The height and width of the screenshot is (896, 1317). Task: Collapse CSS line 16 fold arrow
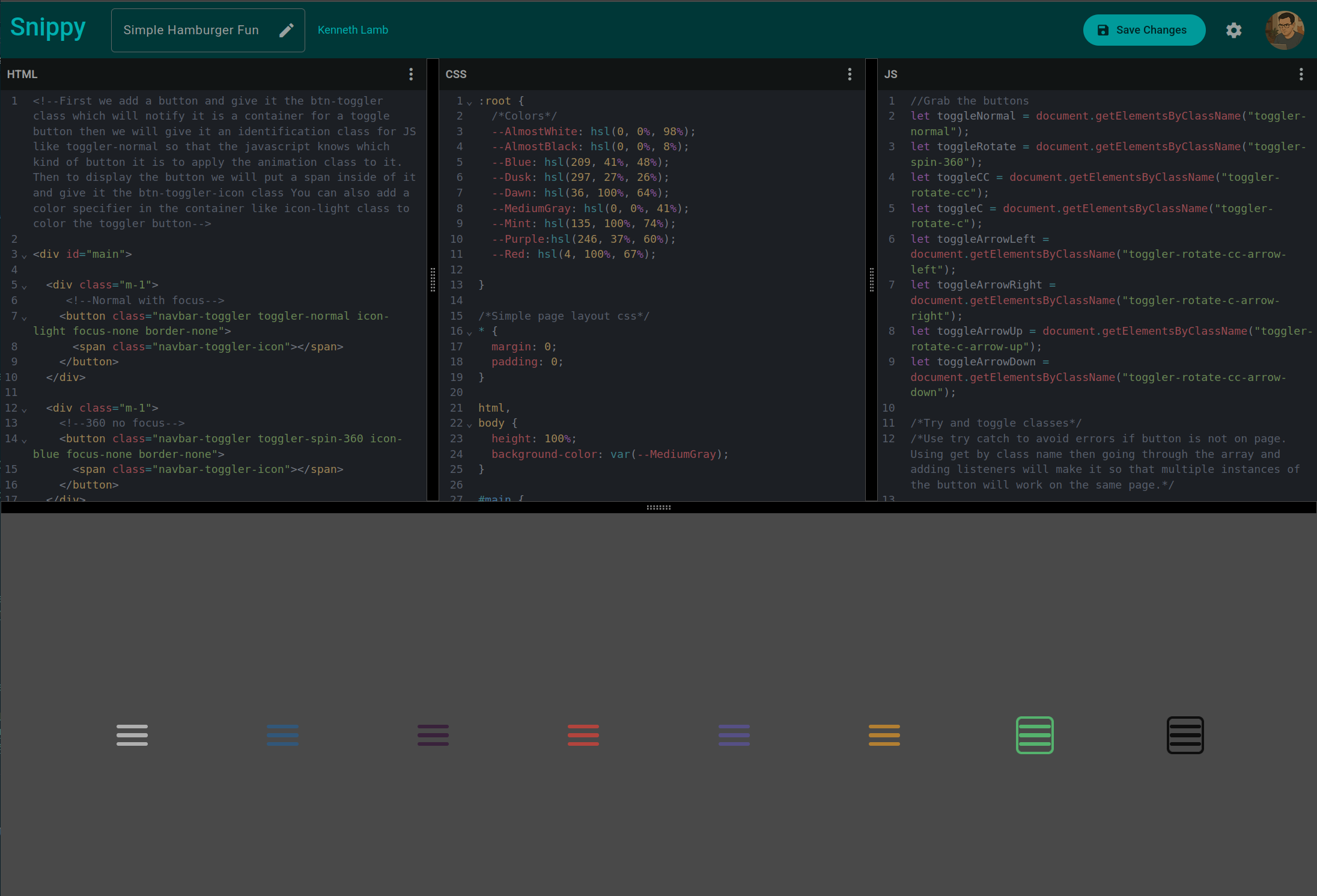470,333
